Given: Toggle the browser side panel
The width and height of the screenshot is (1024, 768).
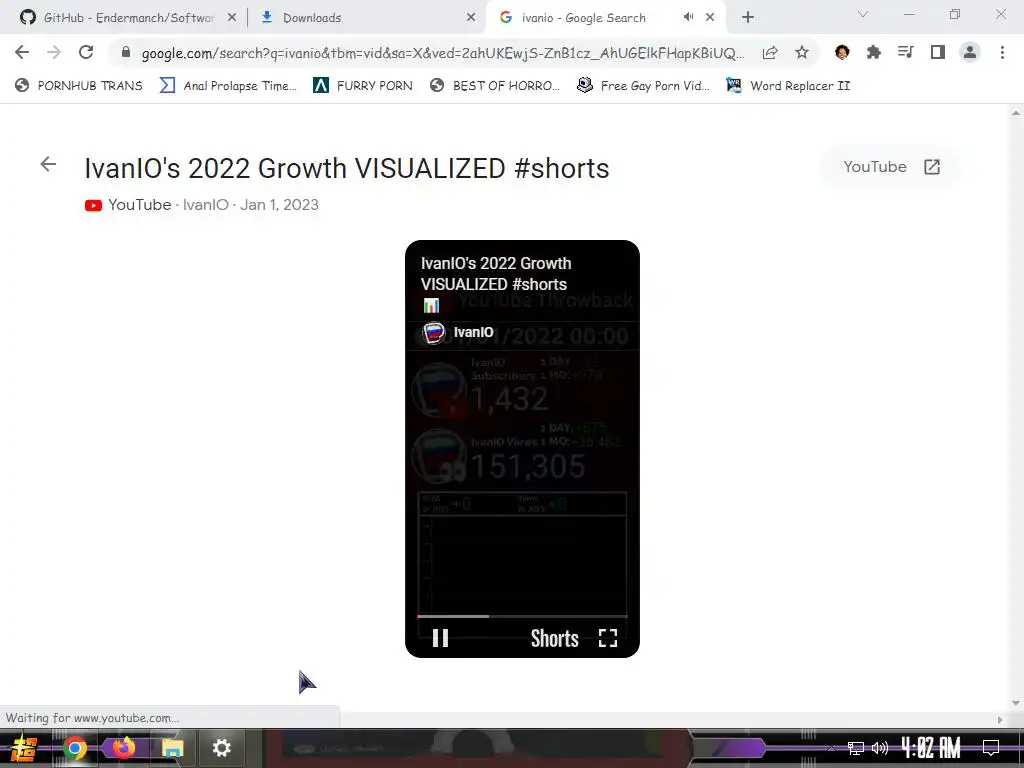Looking at the screenshot, I should tap(938, 52).
